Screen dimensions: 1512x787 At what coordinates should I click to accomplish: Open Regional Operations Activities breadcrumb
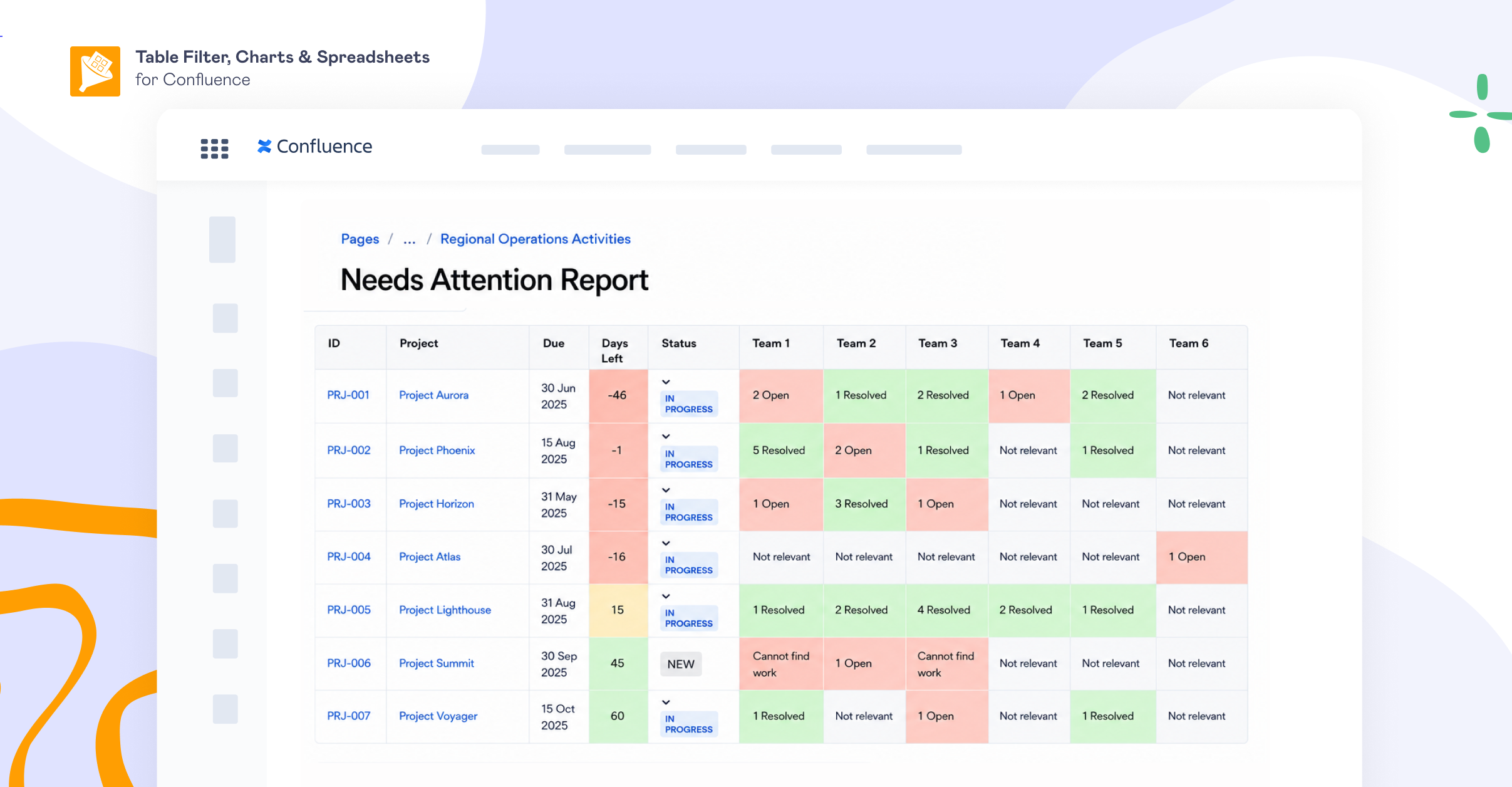(536, 239)
